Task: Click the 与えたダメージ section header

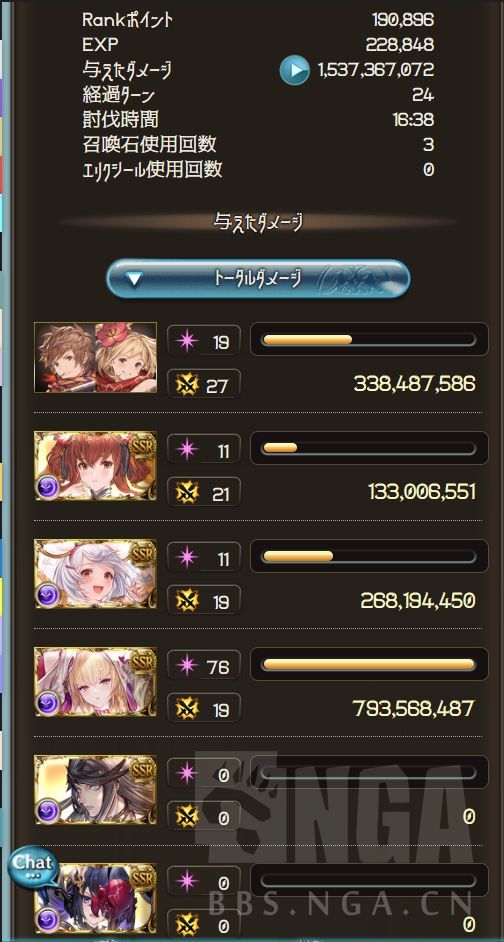Action: (258, 222)
